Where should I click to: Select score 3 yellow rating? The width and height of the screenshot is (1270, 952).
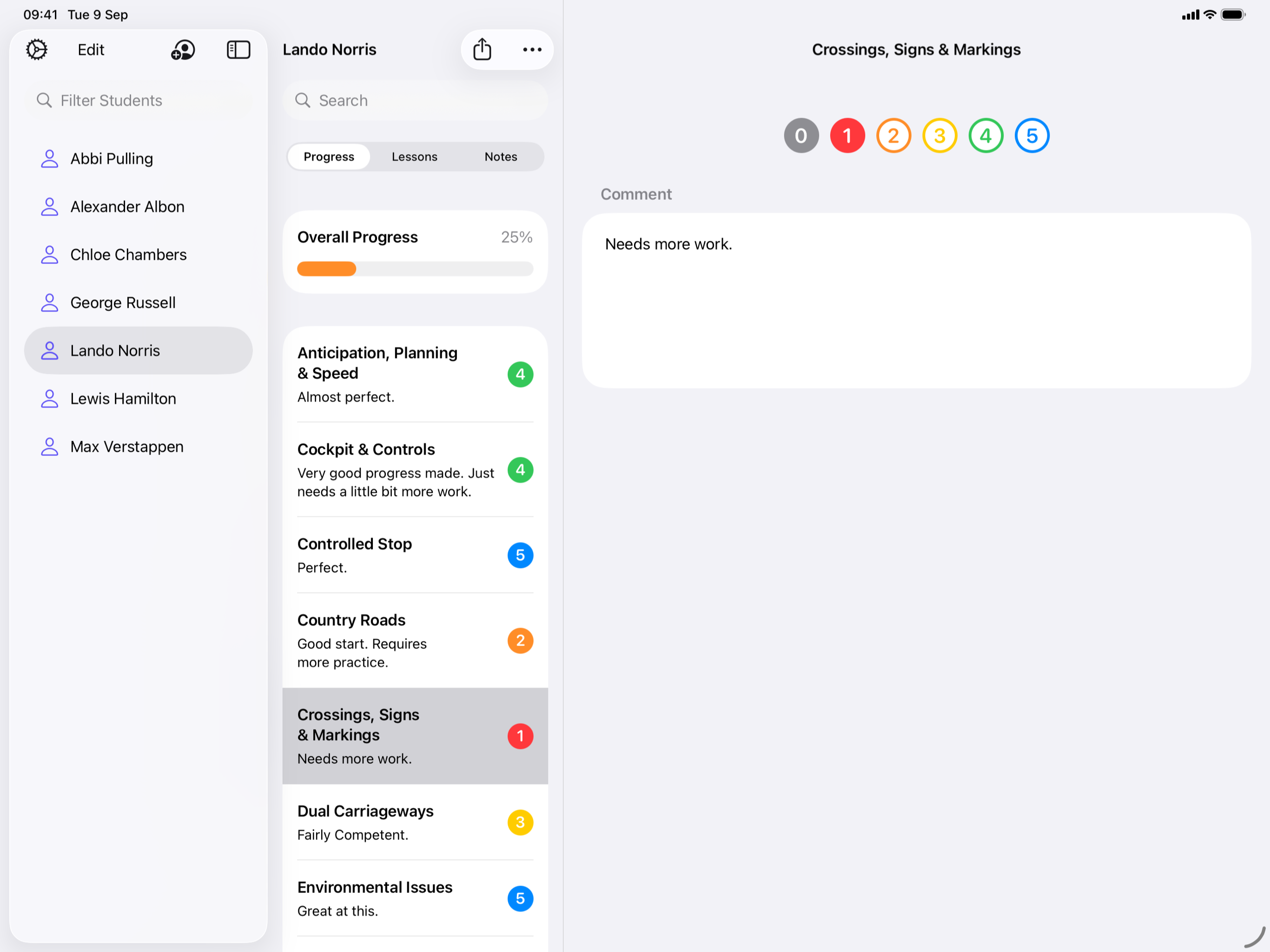tap(939, 136)
